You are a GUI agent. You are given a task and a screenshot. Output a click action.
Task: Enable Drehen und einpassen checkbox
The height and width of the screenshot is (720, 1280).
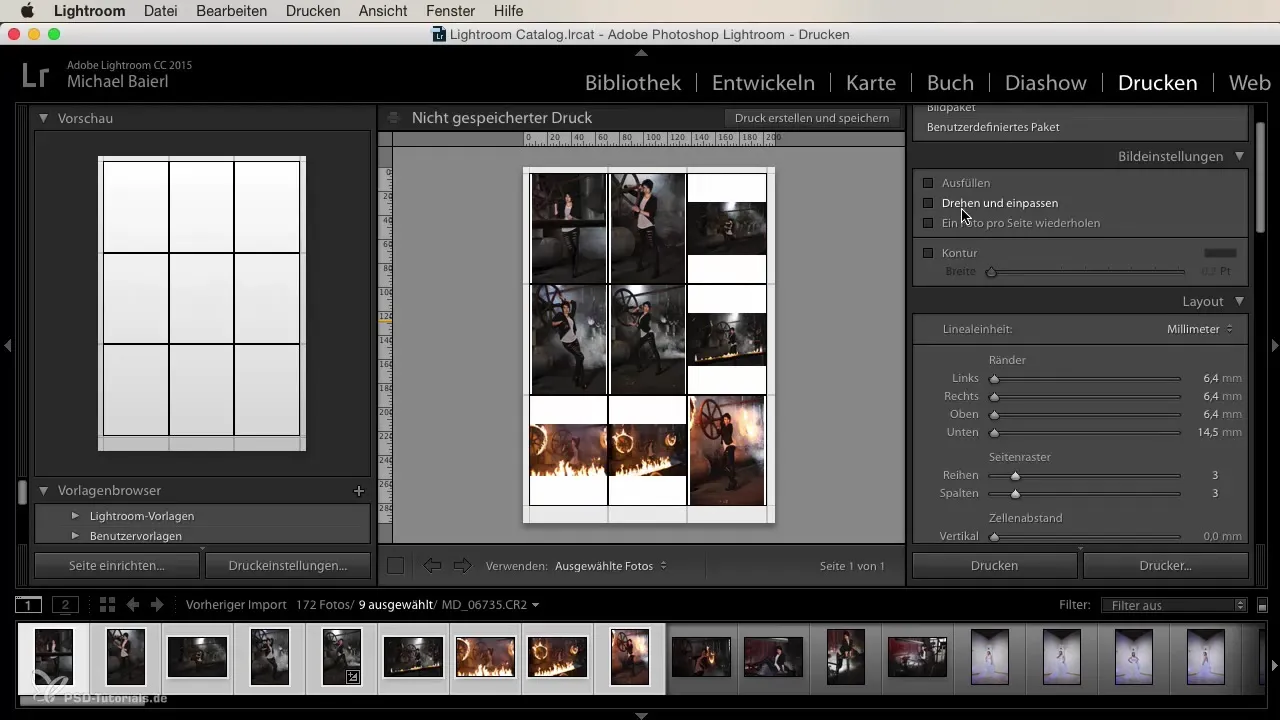coord(928,203)
